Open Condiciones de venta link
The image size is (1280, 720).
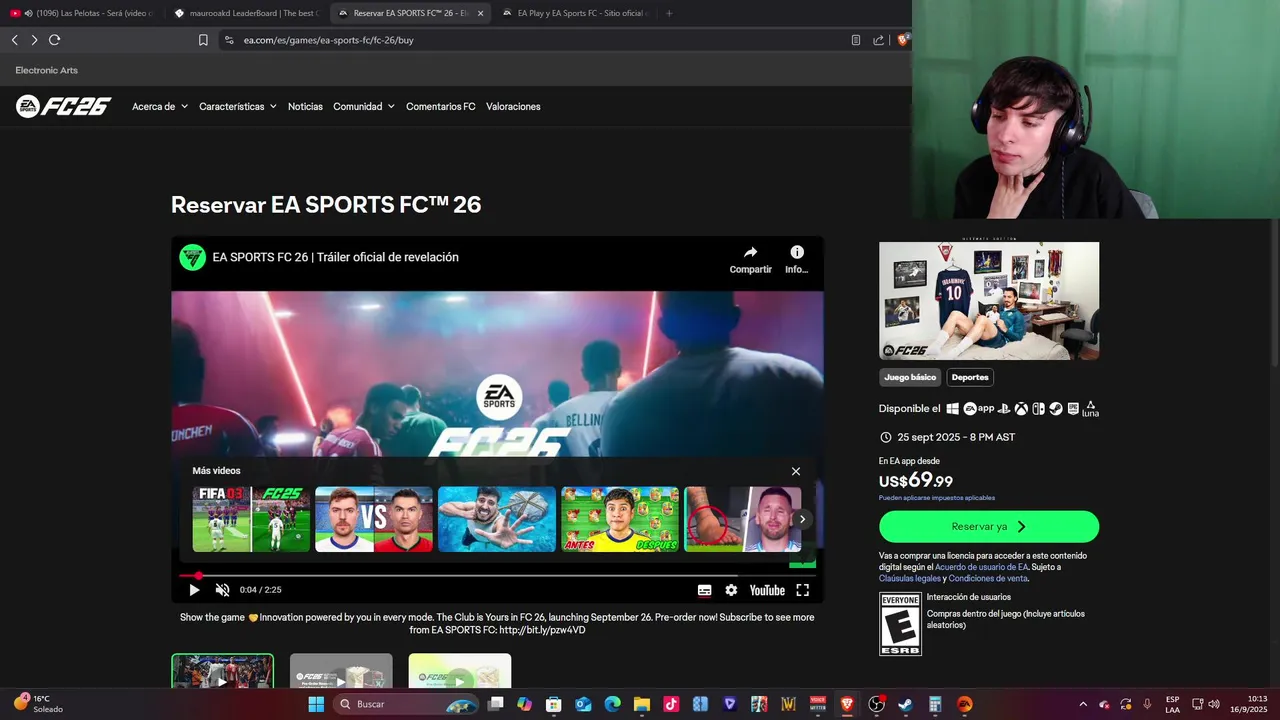click(988, 578)
